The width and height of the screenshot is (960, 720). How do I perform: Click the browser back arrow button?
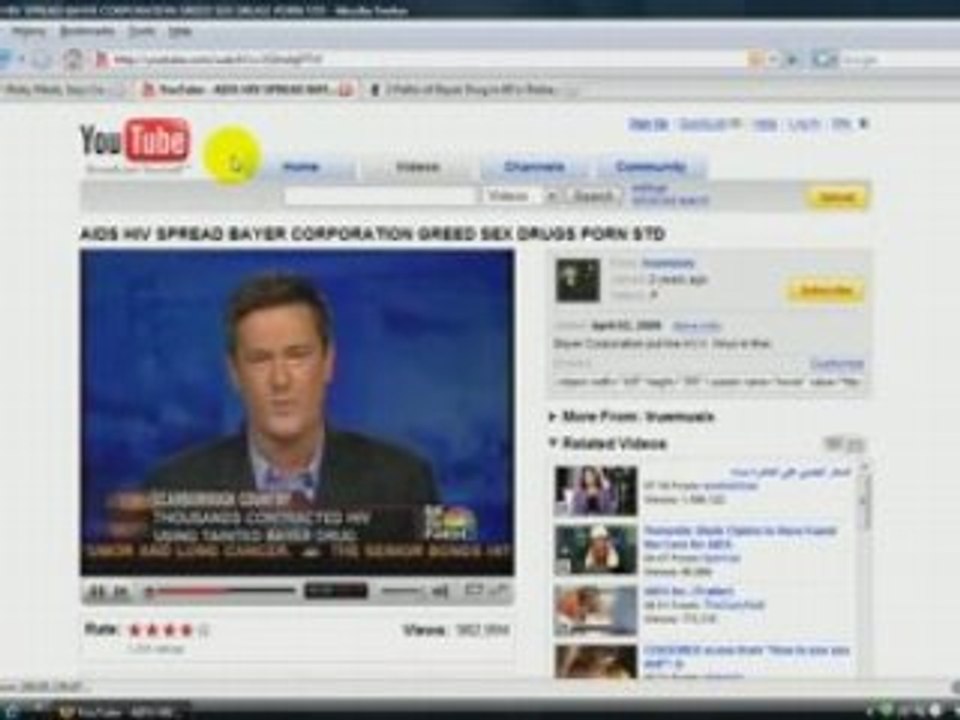coord(6,59)
